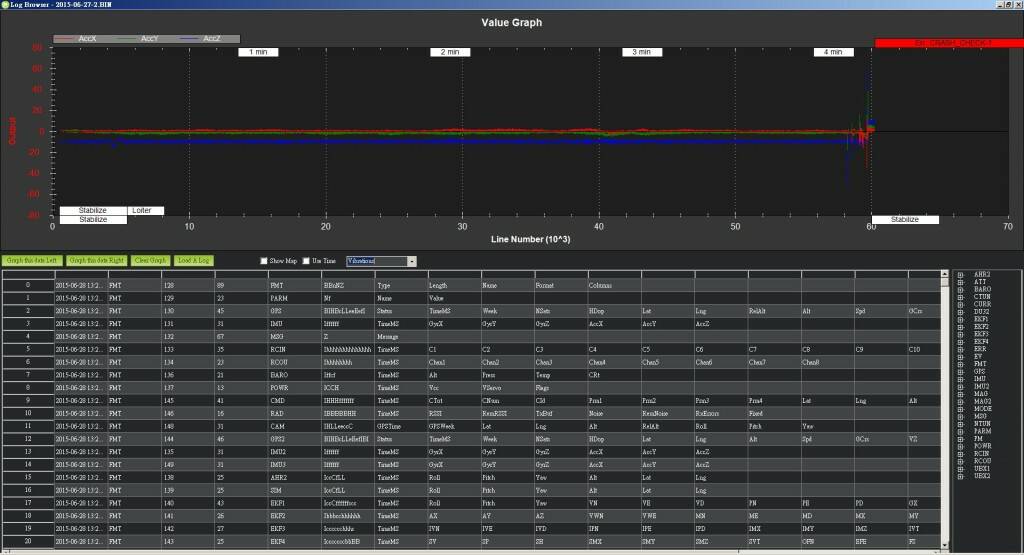Viewport: 1024px width, 555px height.
Task: Expand the MODE tree node
Action: (961, 409)
